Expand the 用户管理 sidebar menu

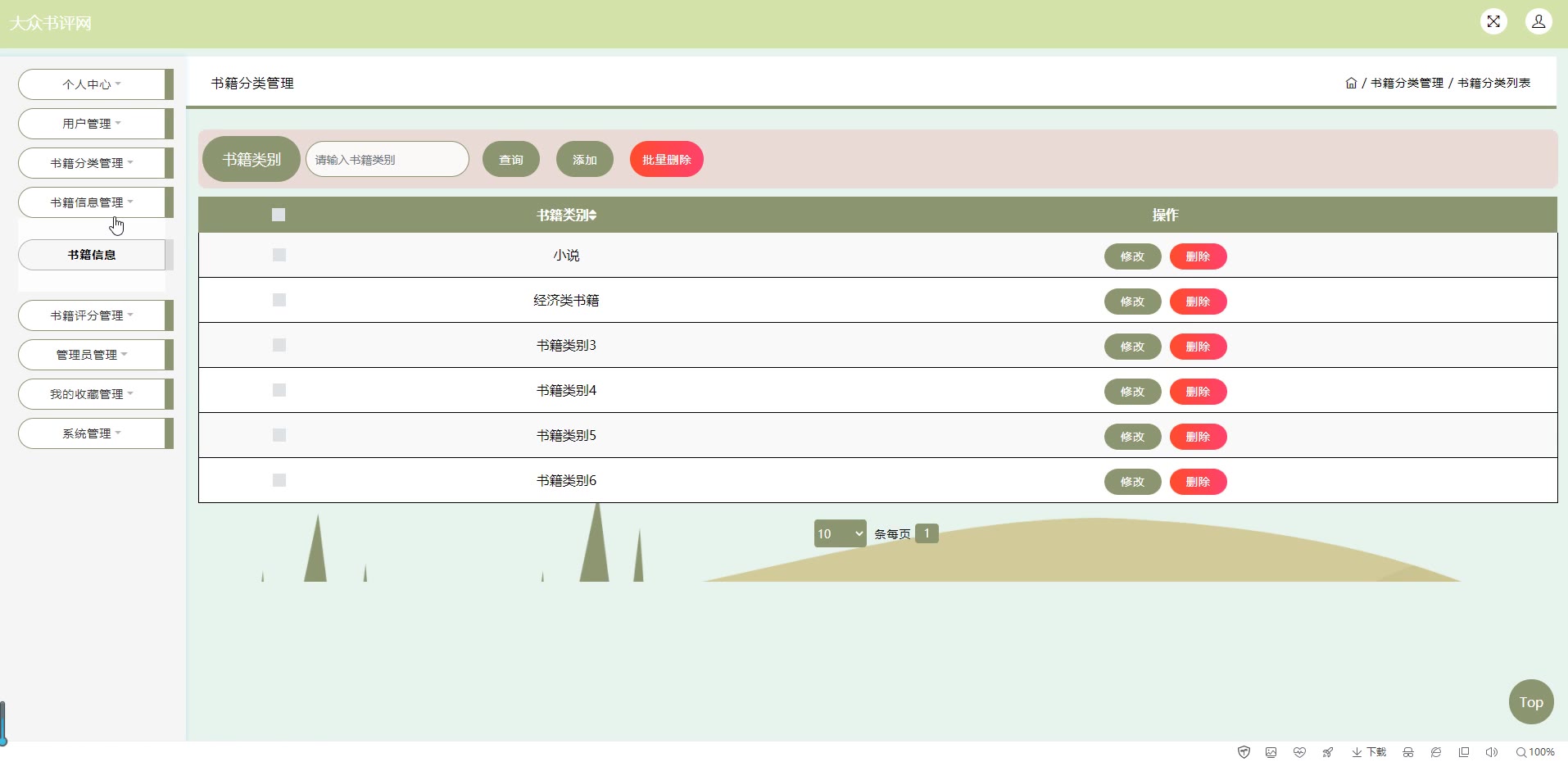(92, 124)
